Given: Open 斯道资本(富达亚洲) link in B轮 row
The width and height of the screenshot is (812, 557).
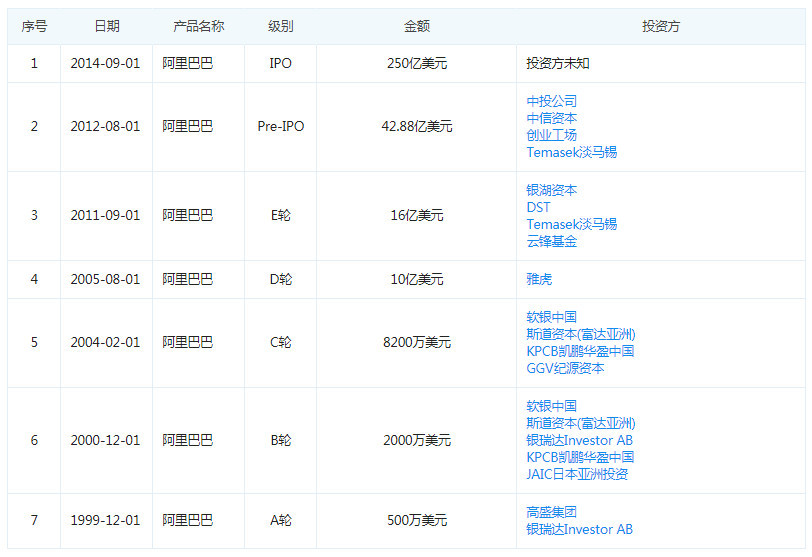Looking at the screenshot, I should pos(581,423).
